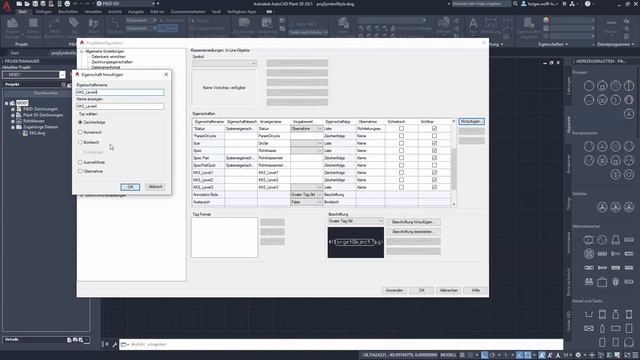The image size is (640, 360).
Task: Open the current project dropdown in Projektmanager
Action: click(62, 75)
